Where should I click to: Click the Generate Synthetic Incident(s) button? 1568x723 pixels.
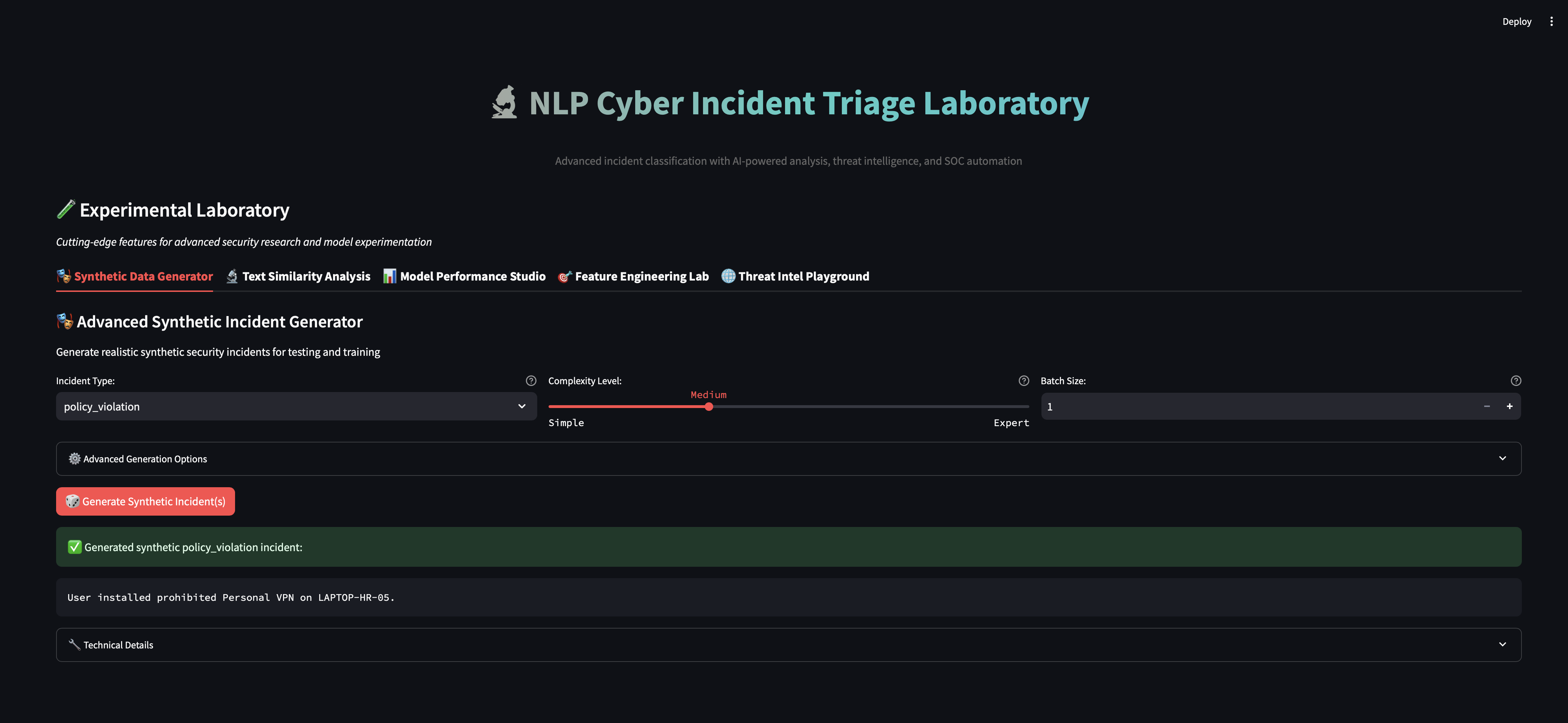(145, 501)
